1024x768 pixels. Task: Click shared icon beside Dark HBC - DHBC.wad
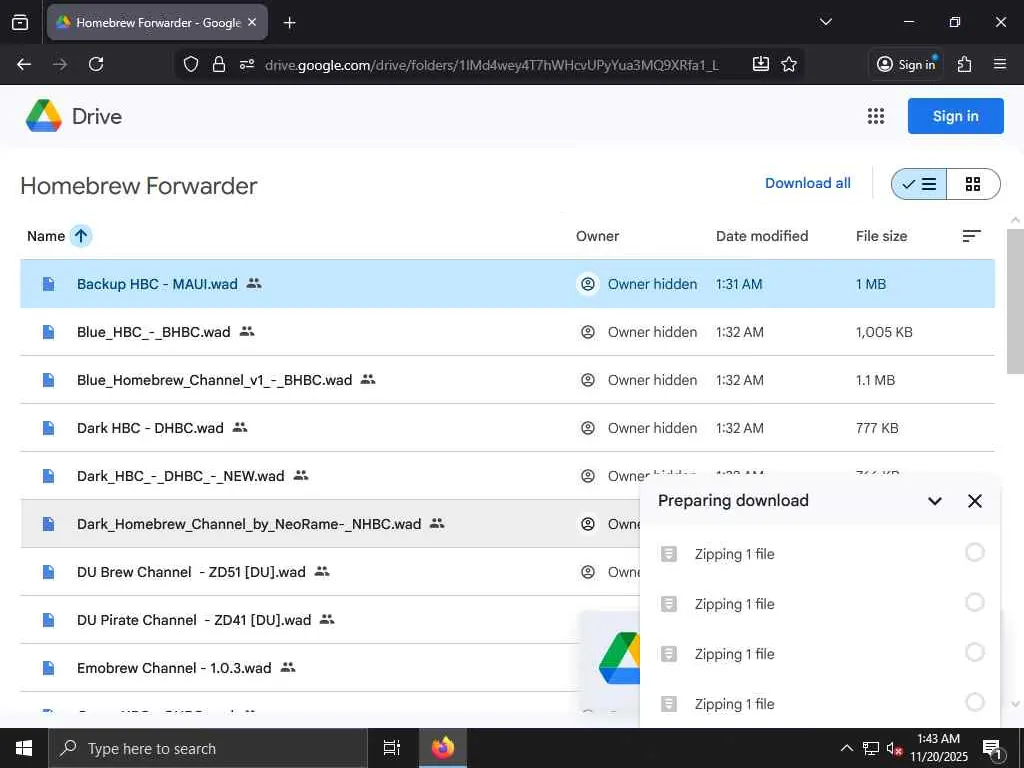(240, 427)
